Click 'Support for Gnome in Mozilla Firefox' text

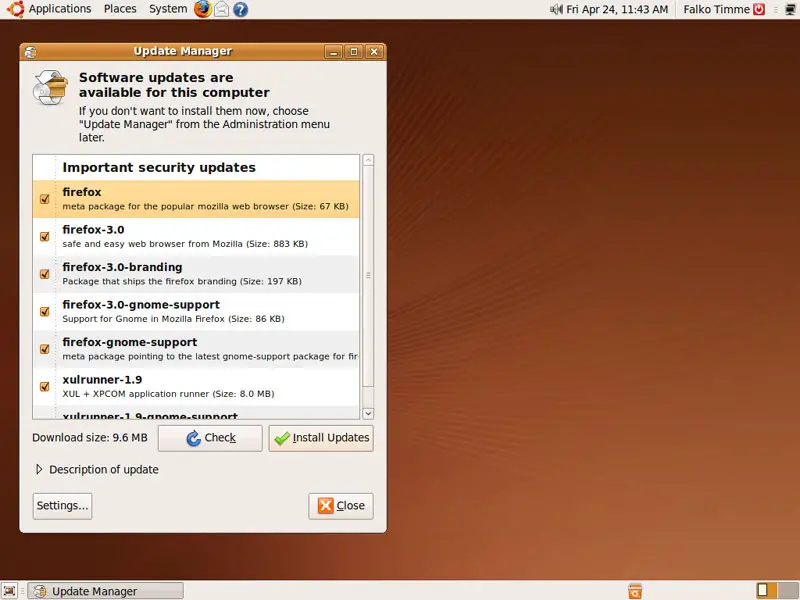(x=143, y=319)
